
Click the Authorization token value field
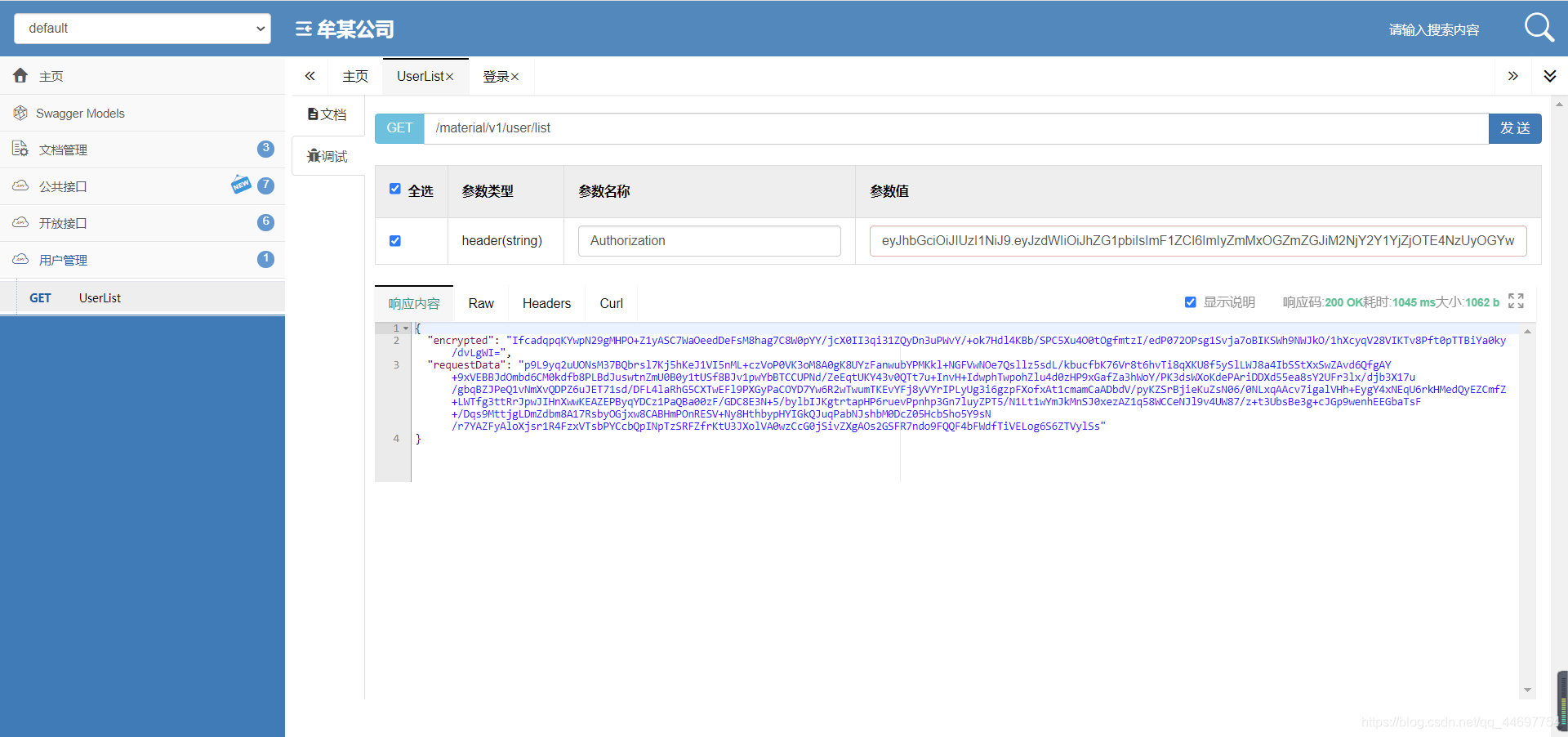1198,241
